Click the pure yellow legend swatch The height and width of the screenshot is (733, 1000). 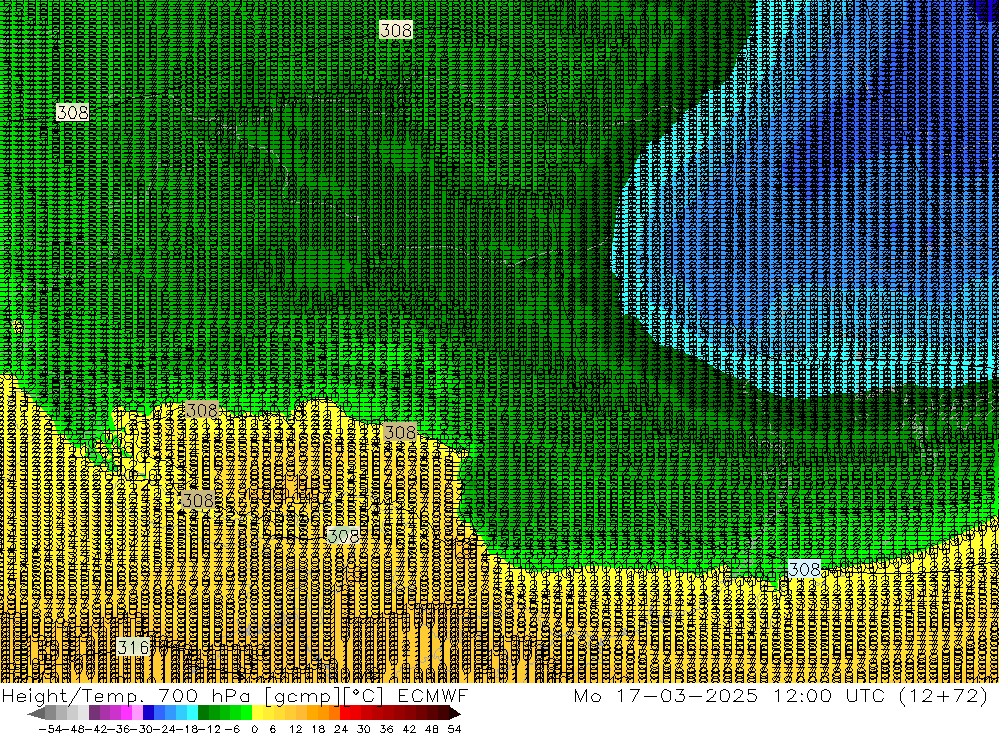pos(258,713)
